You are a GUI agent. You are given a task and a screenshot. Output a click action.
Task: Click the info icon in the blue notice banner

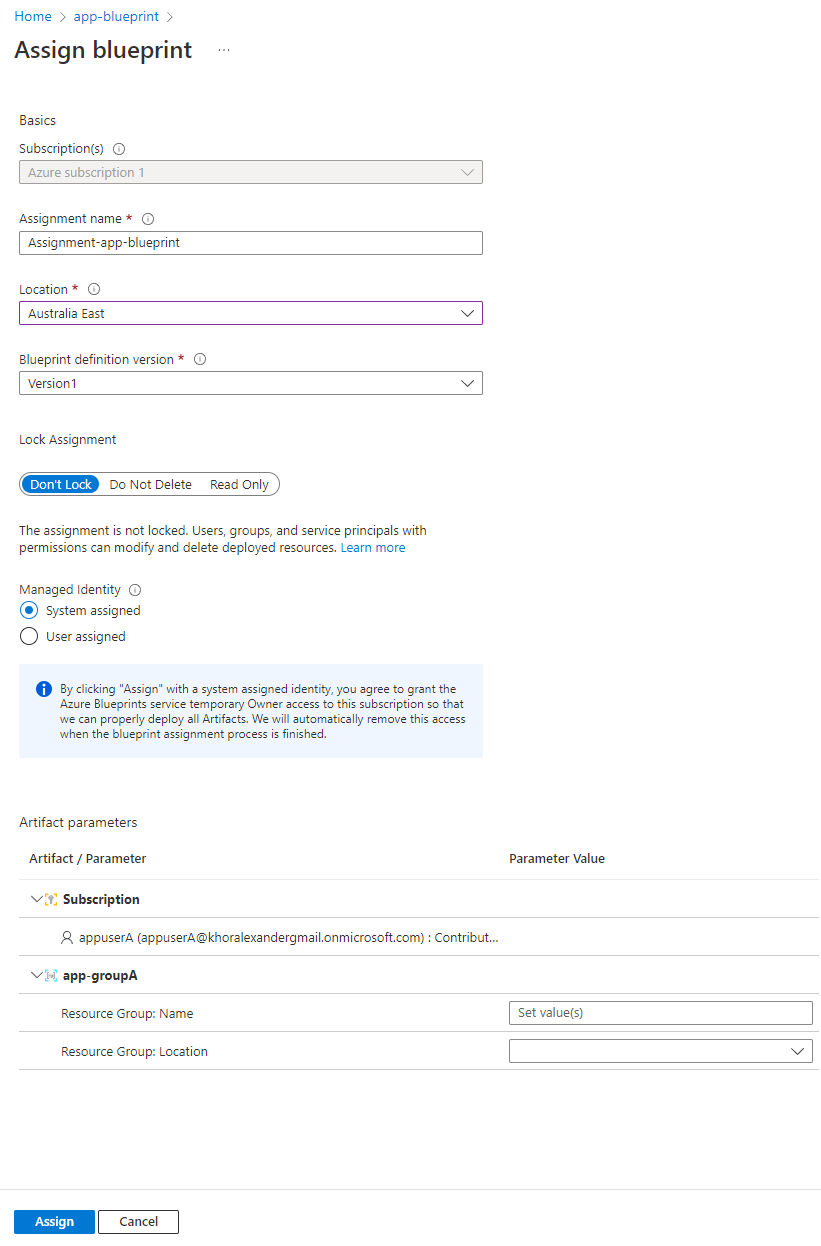(42, 688)
